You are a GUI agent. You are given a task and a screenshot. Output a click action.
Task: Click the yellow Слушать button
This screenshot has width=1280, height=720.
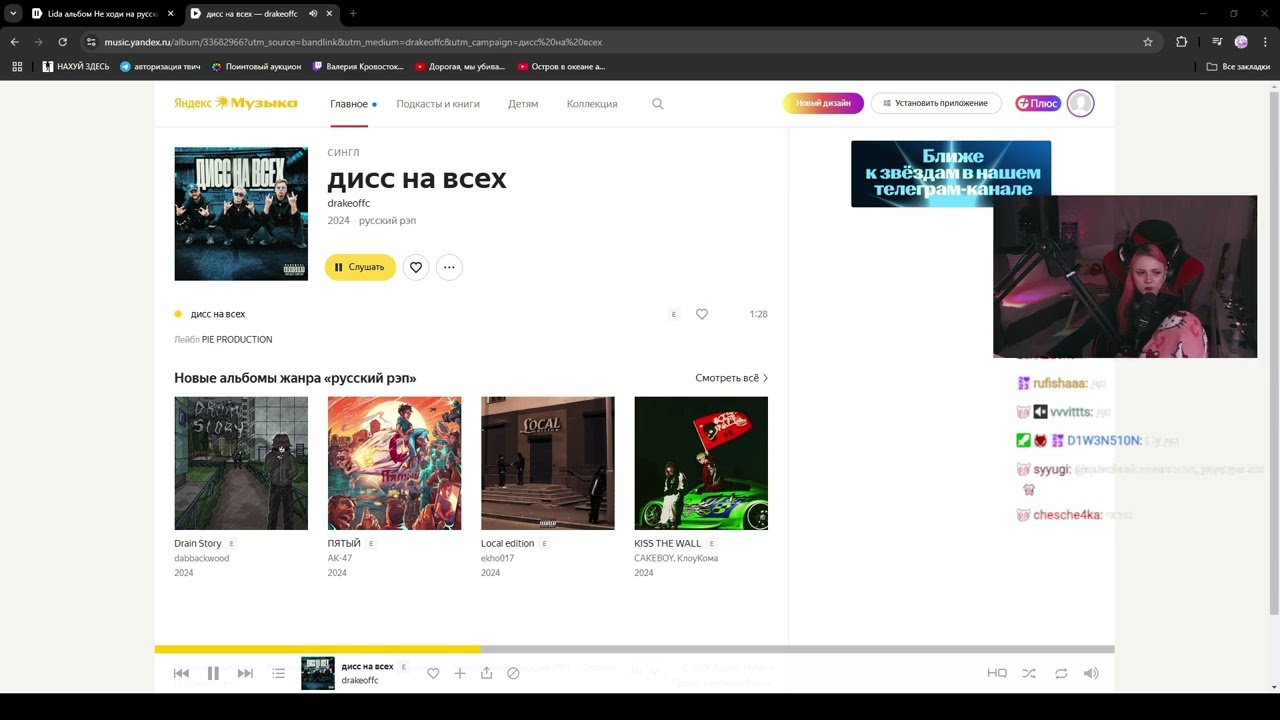coord(360,267)
